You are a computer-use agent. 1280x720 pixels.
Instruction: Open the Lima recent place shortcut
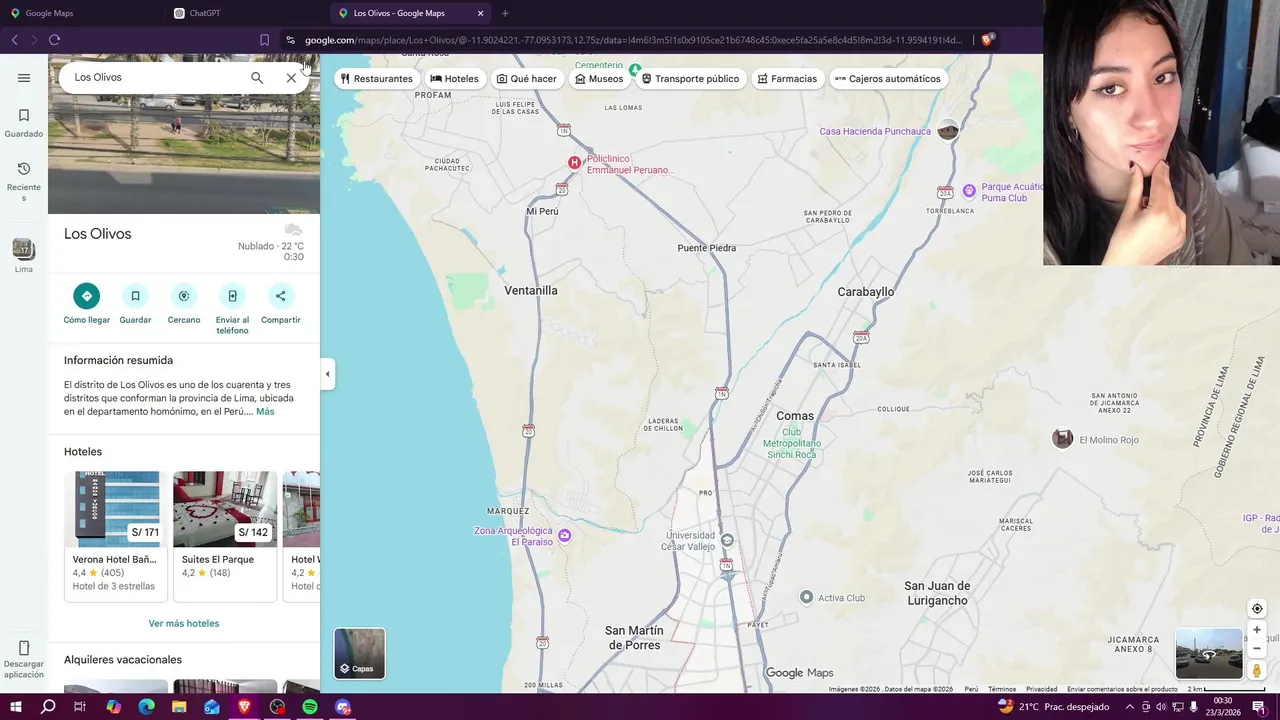[x=24, y=255]
